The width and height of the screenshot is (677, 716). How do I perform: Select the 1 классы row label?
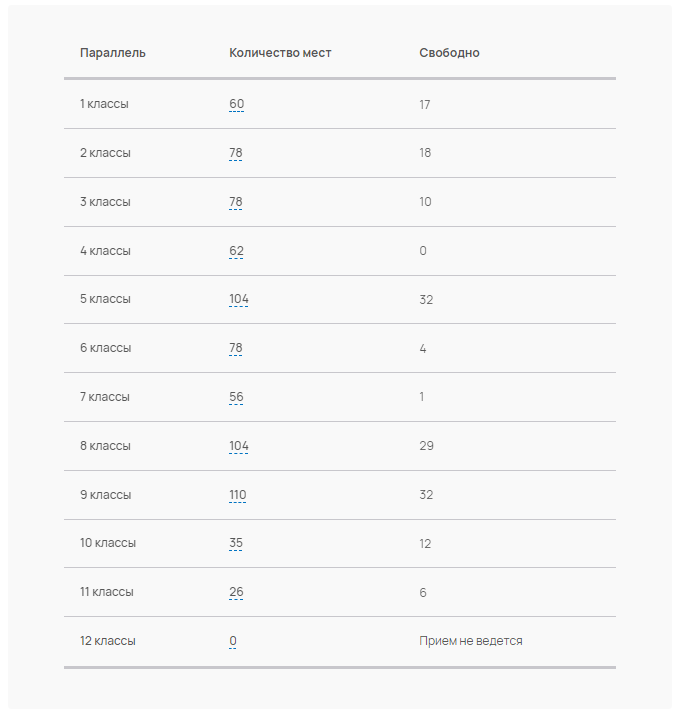pyautogui.click(x=104, y=104)
